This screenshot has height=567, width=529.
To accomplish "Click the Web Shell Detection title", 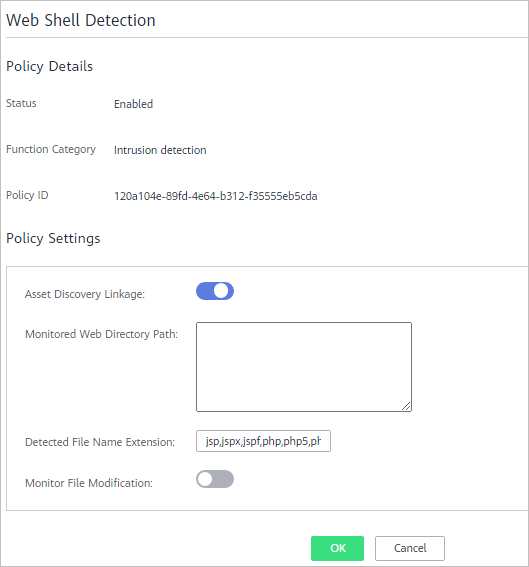I will click(x=81, y=20).
